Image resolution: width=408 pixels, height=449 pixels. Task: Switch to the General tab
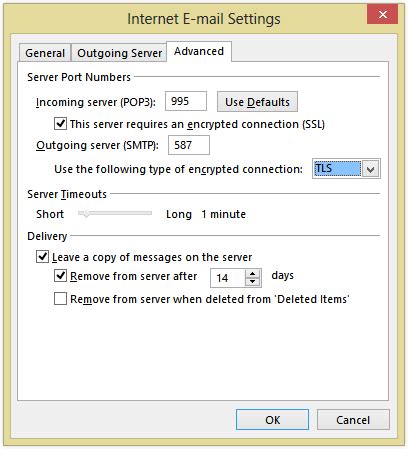tap(45, 53)
